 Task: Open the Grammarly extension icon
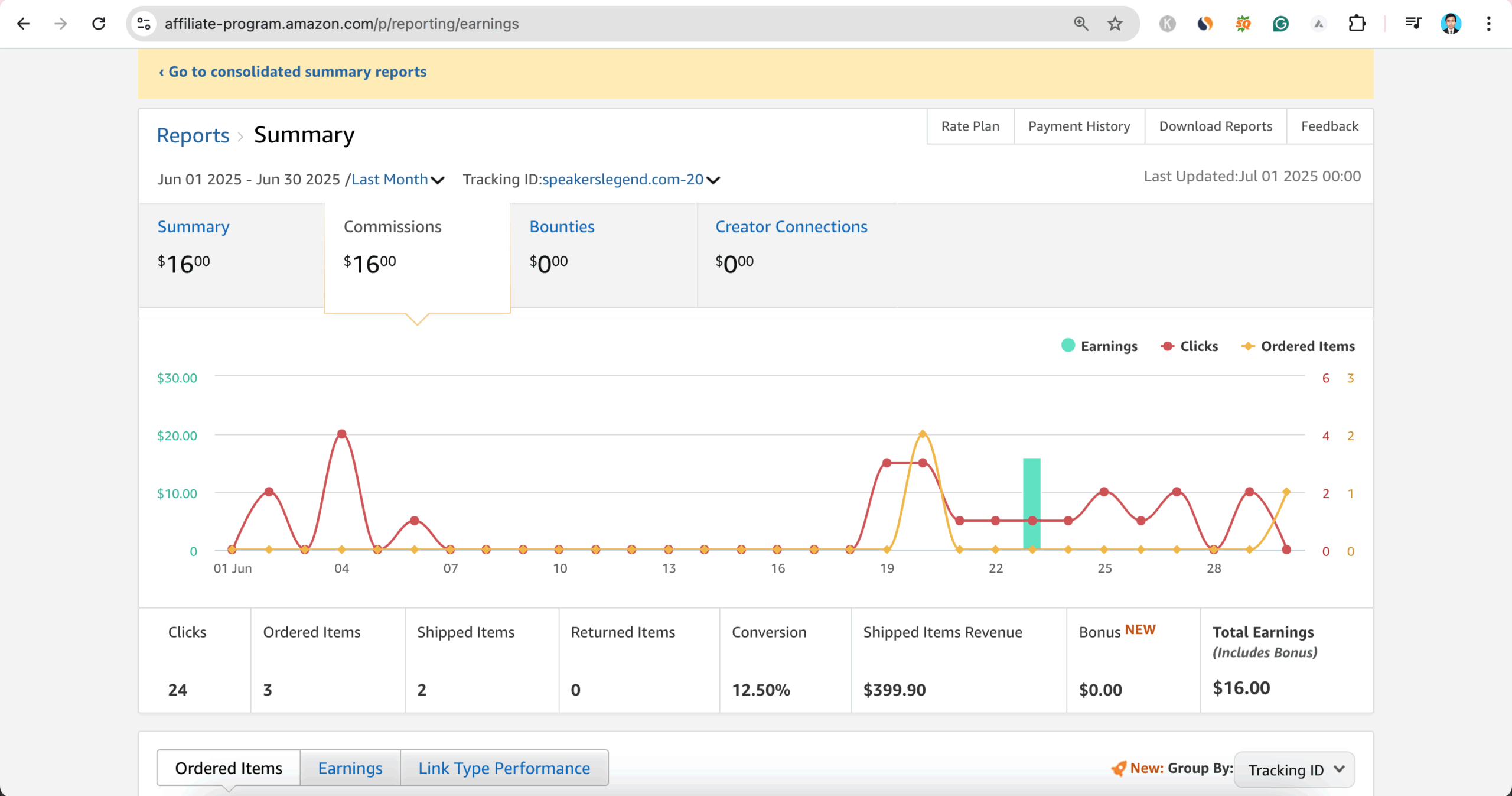pyautogui.click(x=1280, y=24)
